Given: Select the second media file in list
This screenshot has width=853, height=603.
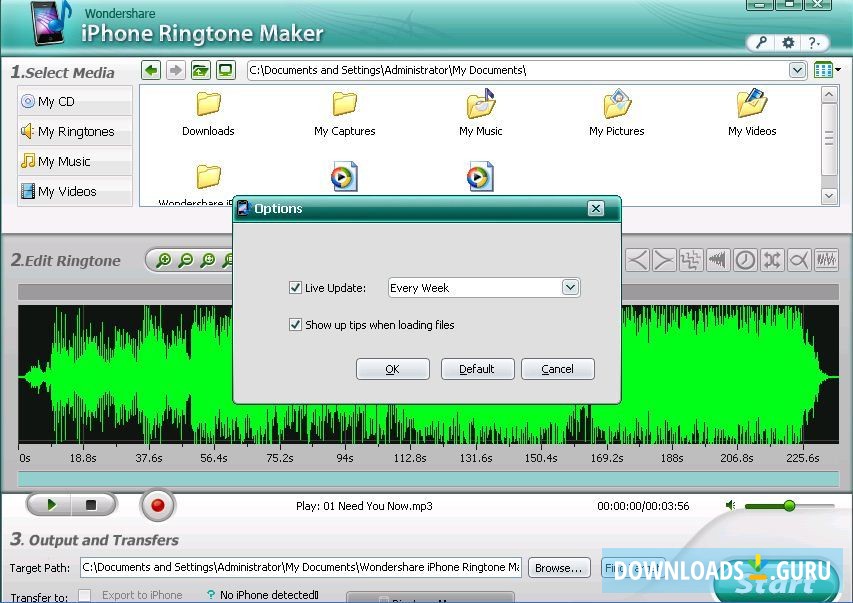Looking at the screenshot, I should click(x=480, y=176).
